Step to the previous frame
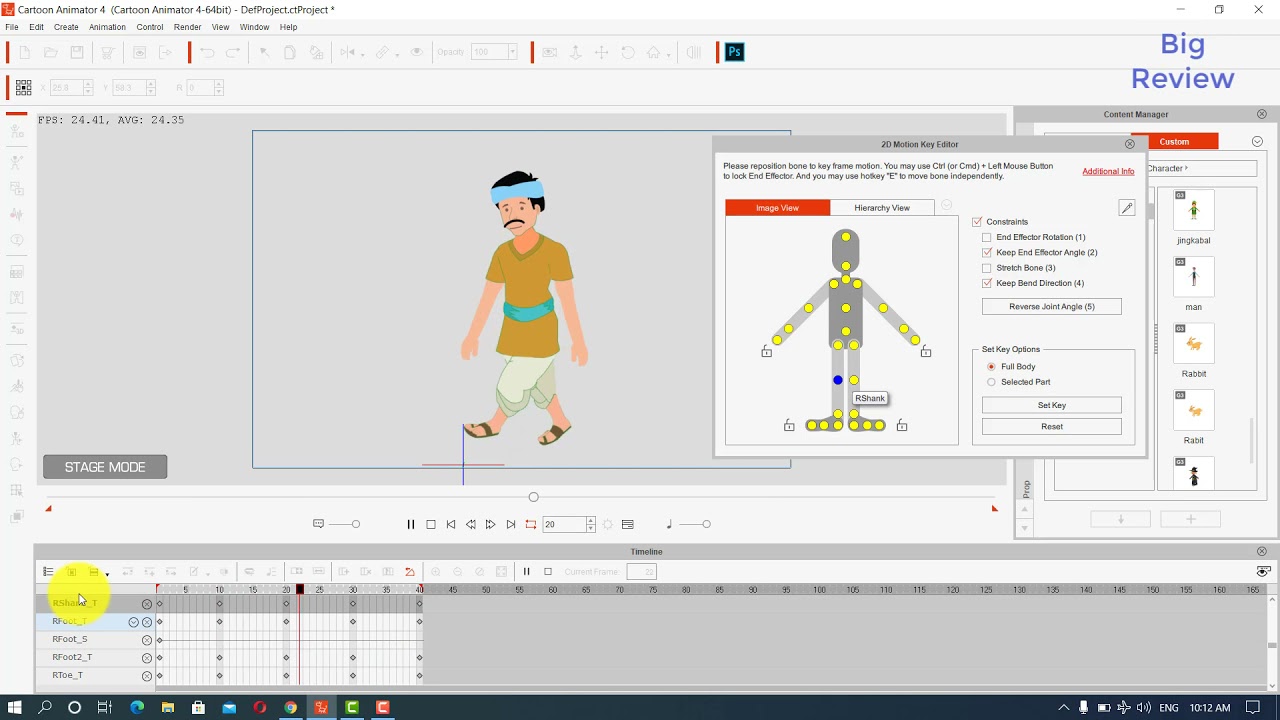The image size is (1280, 720). [x=471, y=524]
